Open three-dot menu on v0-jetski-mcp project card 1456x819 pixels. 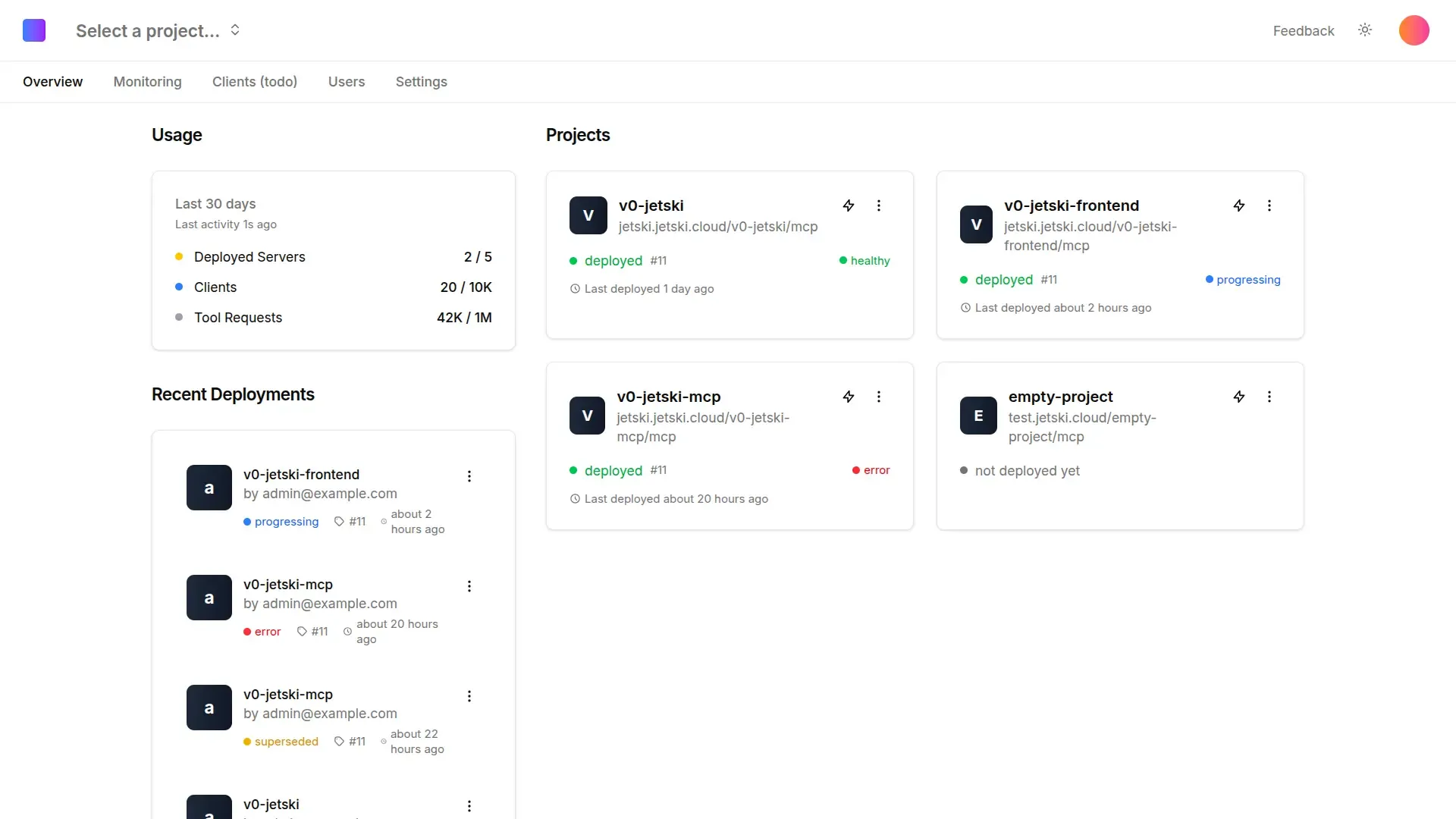(x=879, y=397)
